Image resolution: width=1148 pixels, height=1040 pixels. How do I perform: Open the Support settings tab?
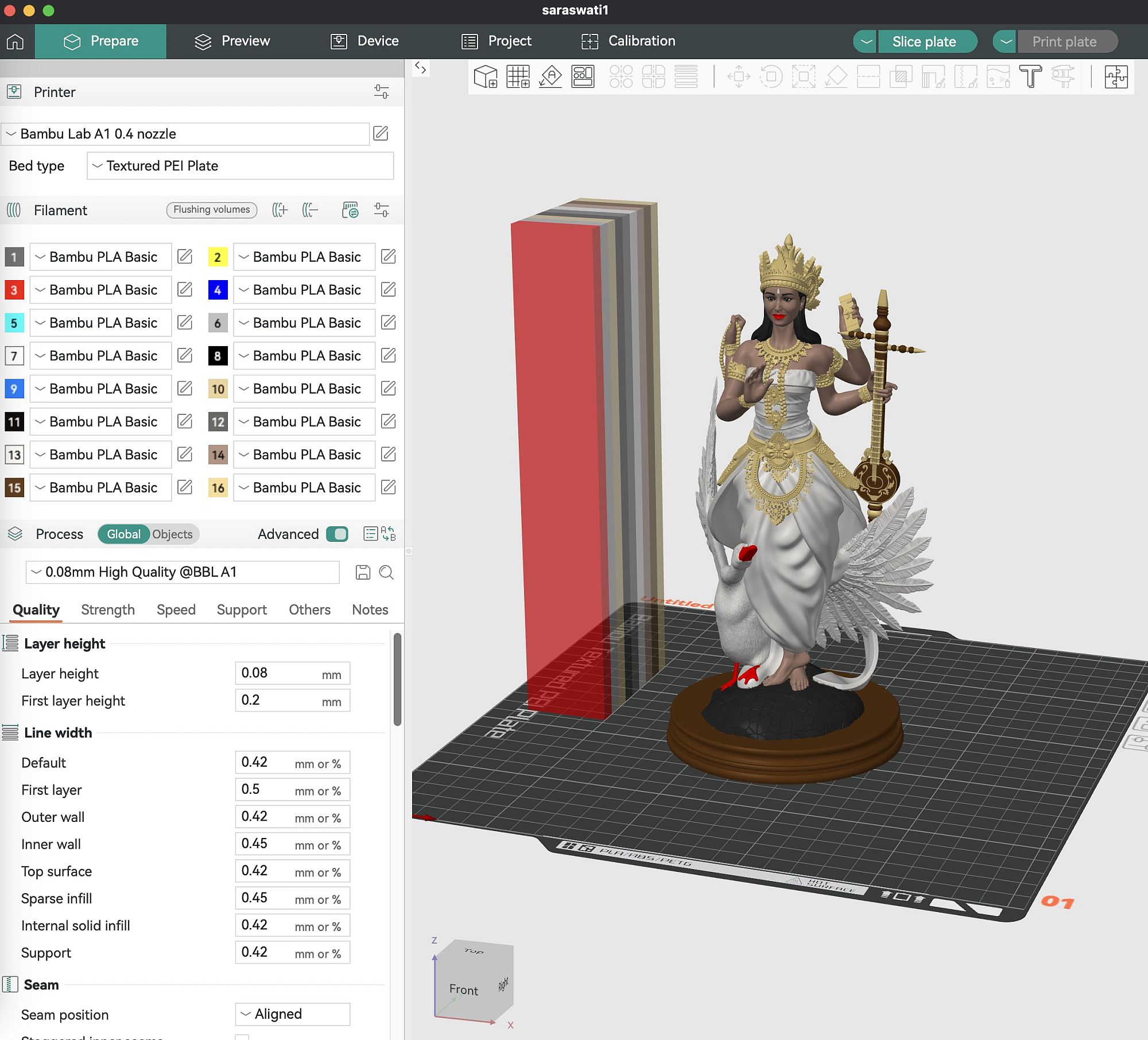tap(242, 610)
